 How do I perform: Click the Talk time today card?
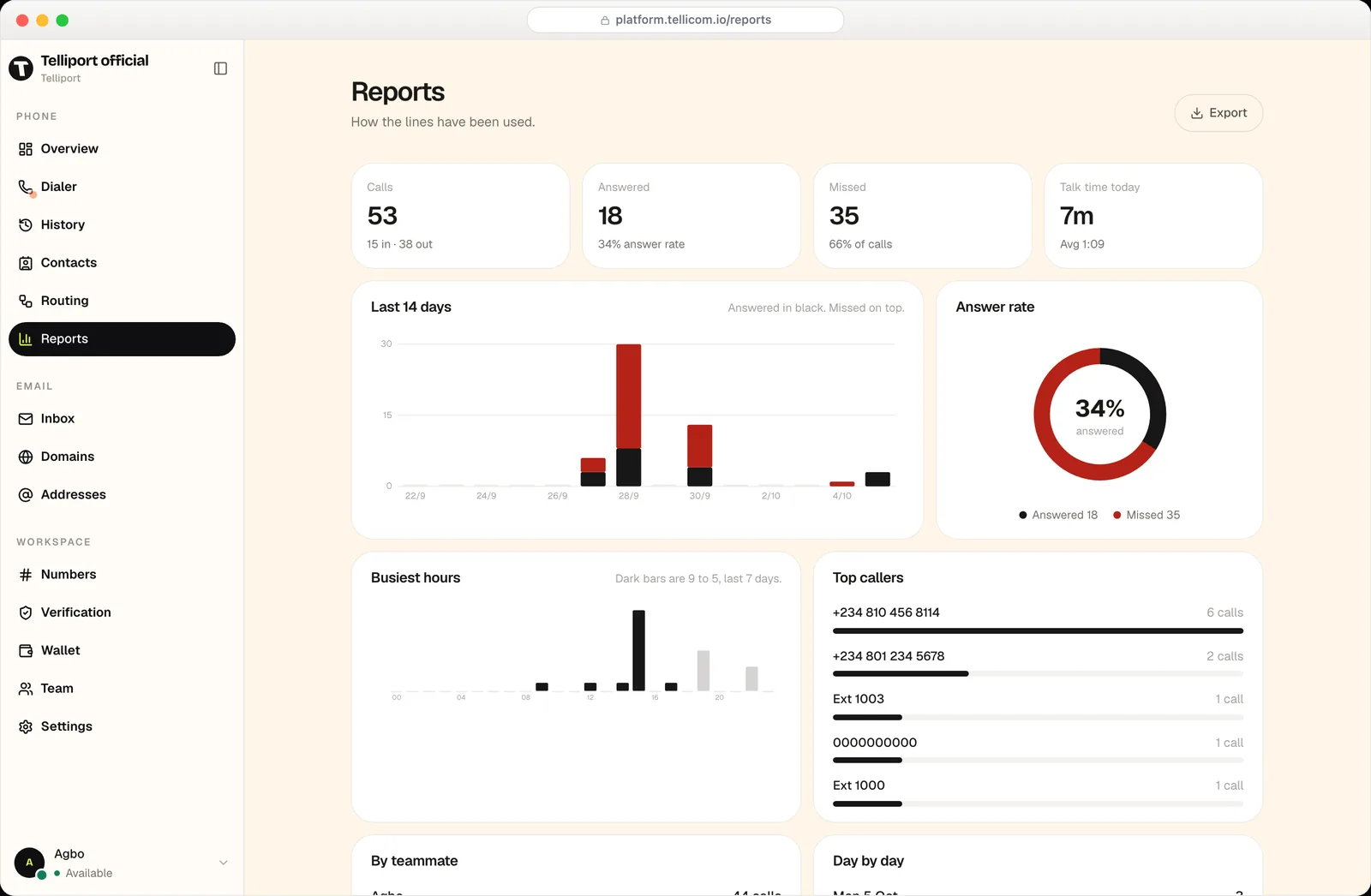pos(1153,216)
